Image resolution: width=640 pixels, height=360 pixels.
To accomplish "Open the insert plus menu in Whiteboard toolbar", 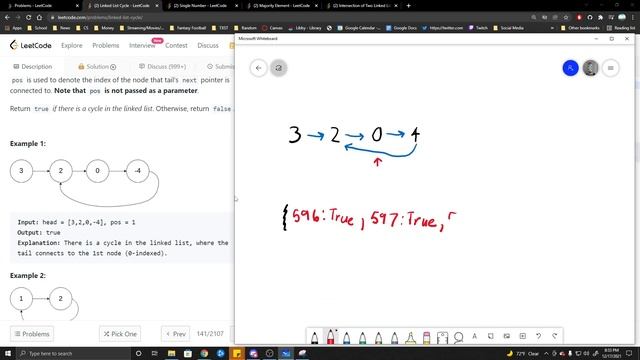I will [522, 336].
